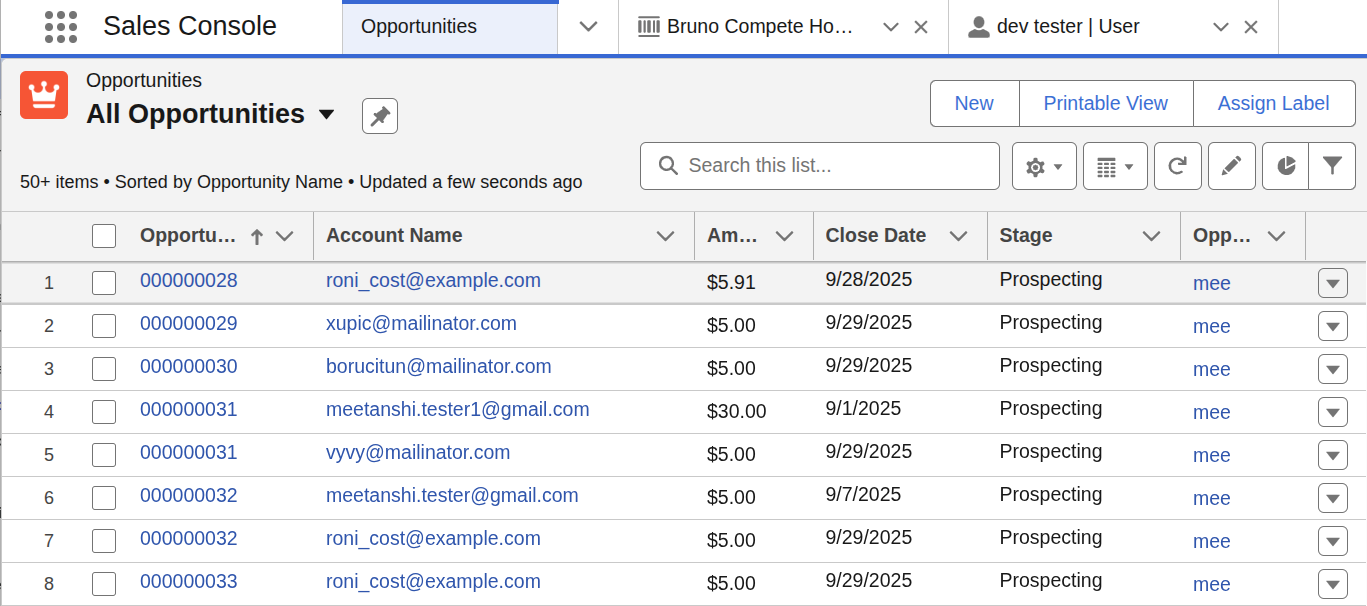Open the App Launcher grid icon
Viewport: 1367px width, 606px height.
click(61, 27)
